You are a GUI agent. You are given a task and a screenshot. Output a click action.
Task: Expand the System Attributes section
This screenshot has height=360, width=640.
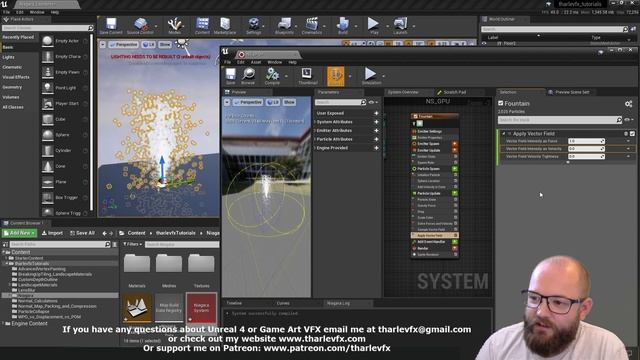(x=315, y=122)
